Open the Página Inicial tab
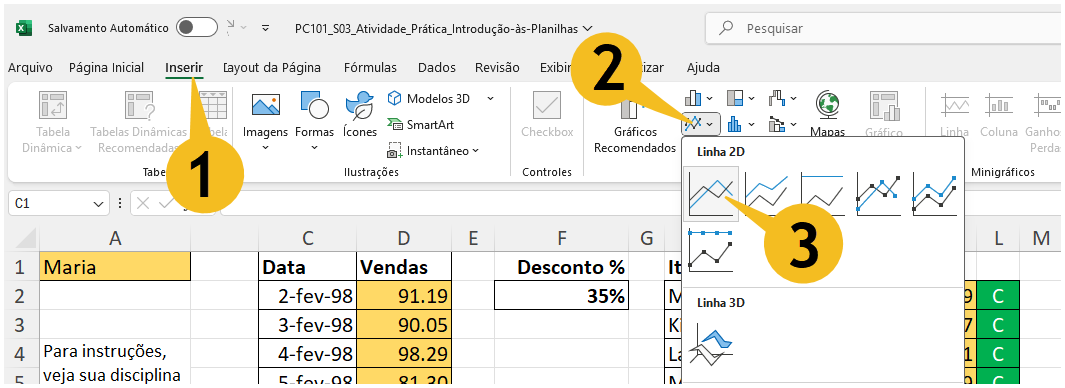The image size is (1065, 388). click(107, 67)
